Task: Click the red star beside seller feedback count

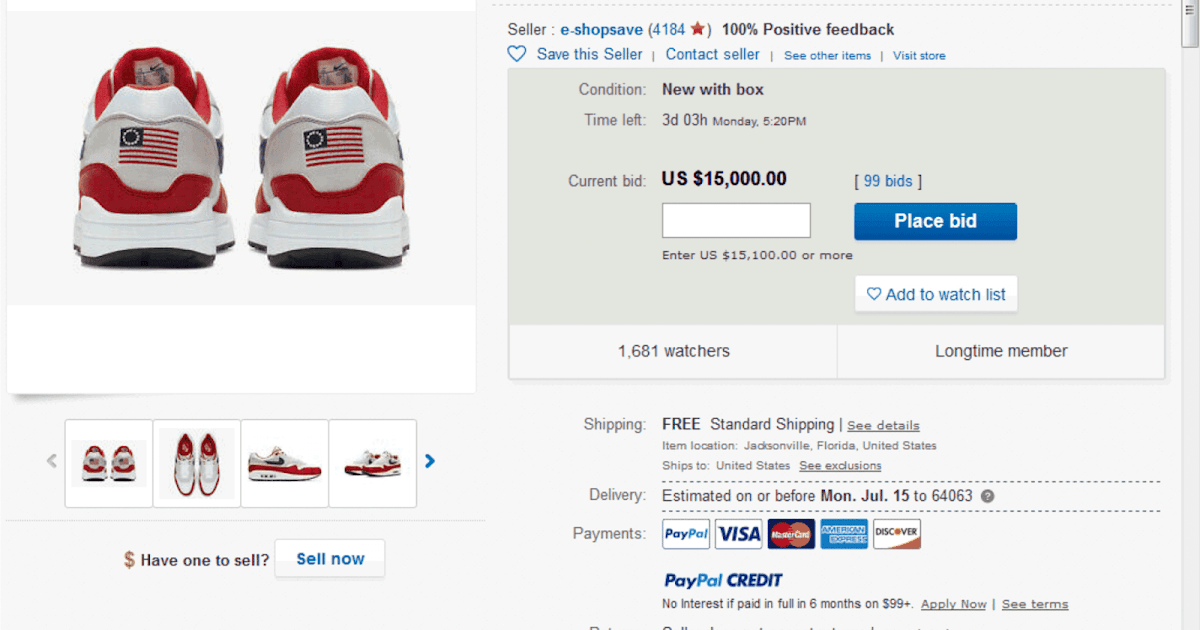Action: (699, 29)
